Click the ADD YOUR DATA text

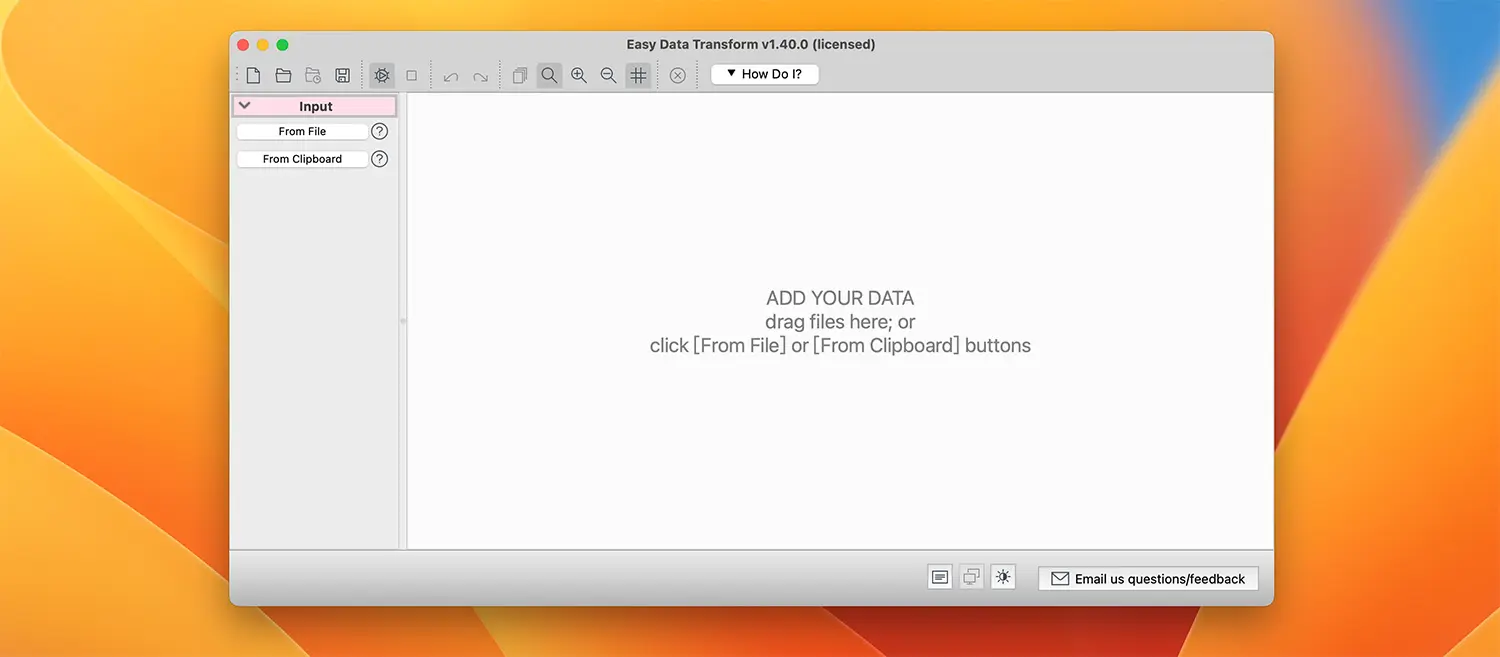tap(840, 298)
